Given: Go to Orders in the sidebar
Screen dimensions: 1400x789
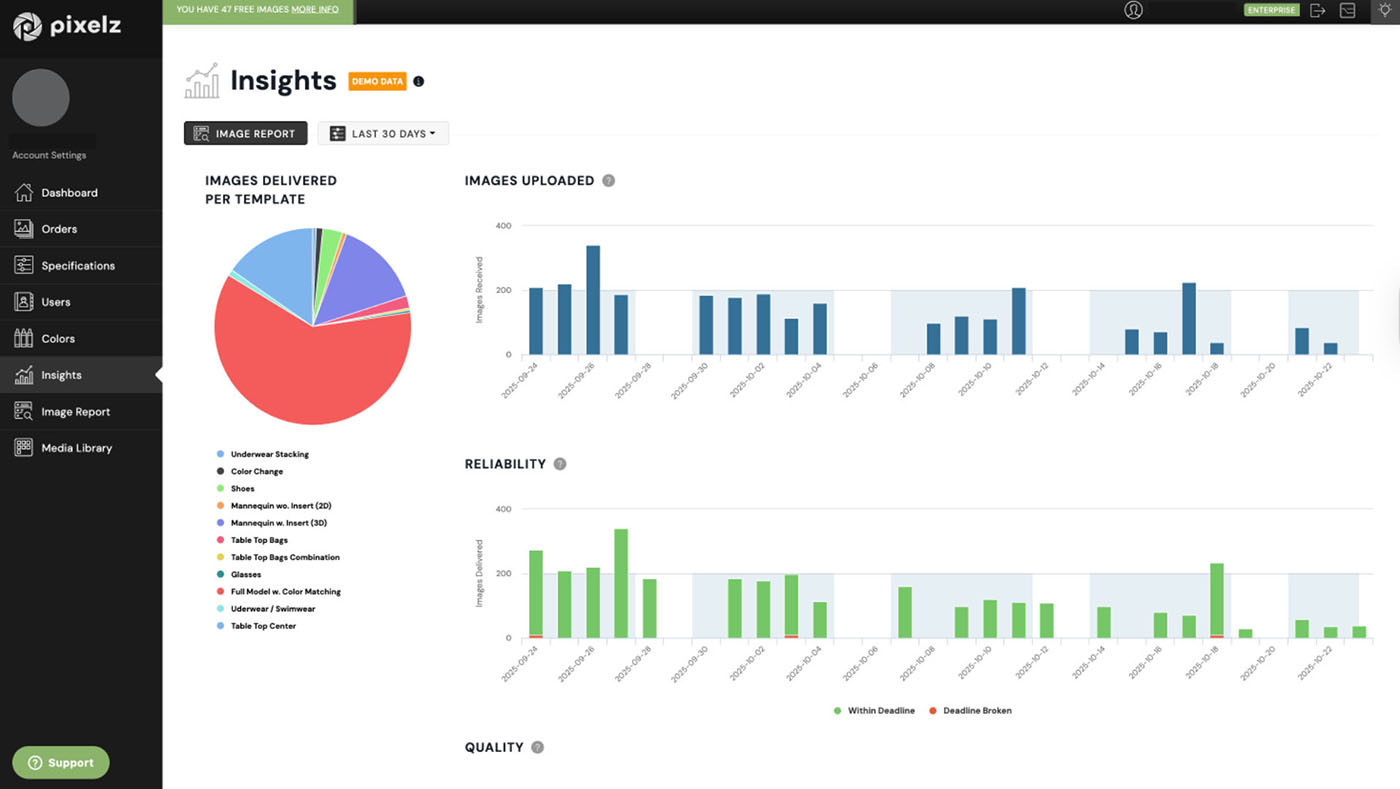Looking at the screenshot, I should pyautogui.click(x=59, y=229).
